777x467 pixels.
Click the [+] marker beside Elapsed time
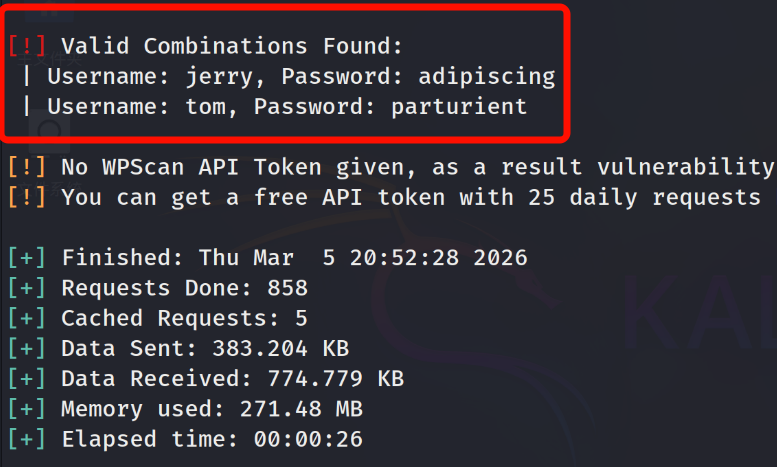26,438
